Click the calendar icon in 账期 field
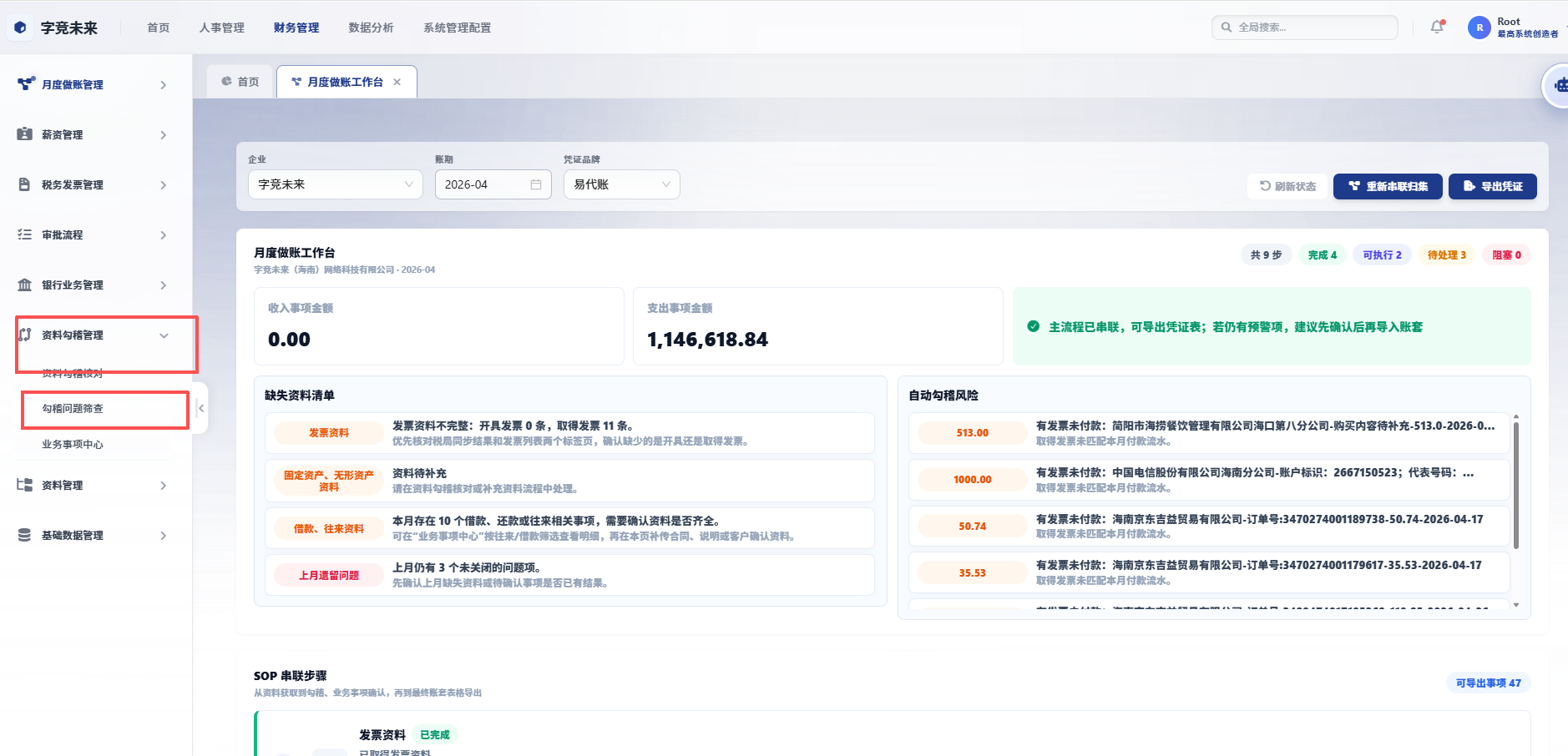 click(x=536, y=184)
